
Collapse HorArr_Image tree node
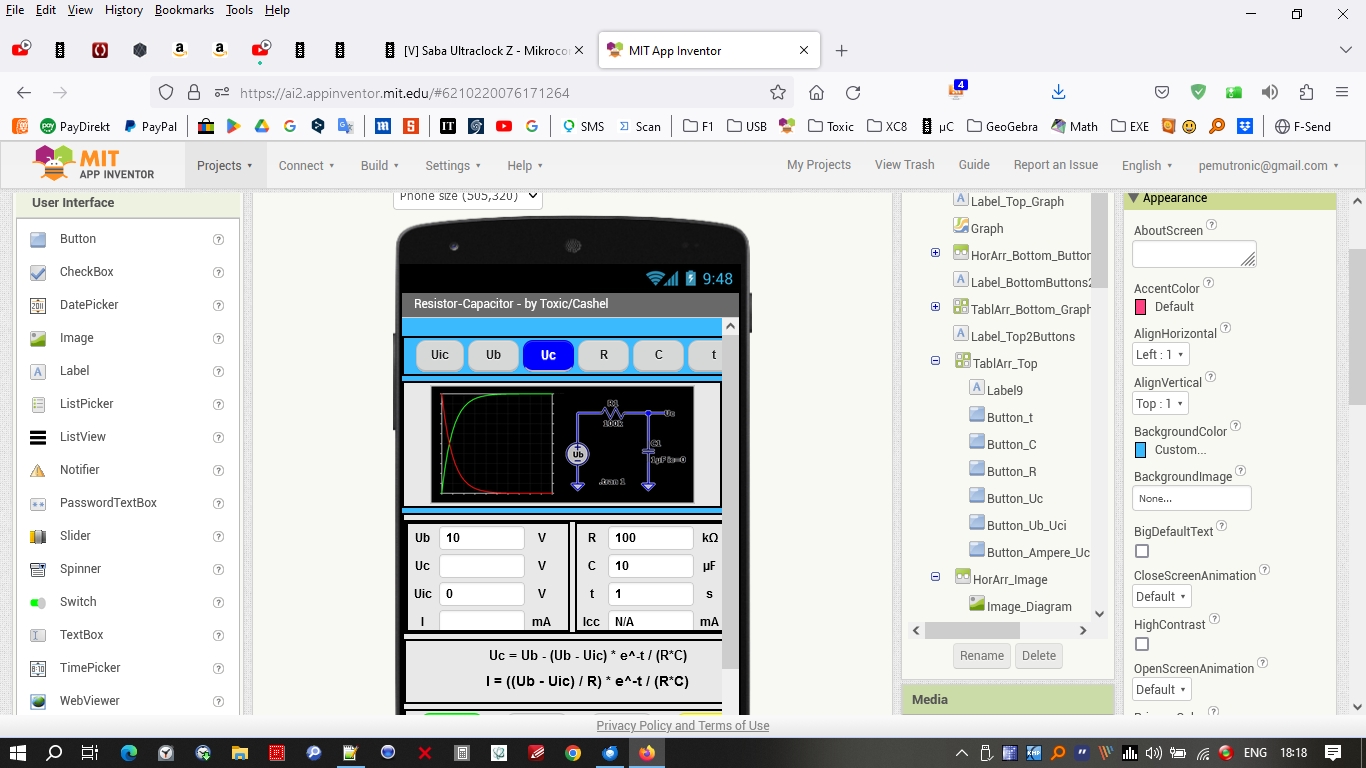point(935,577)
